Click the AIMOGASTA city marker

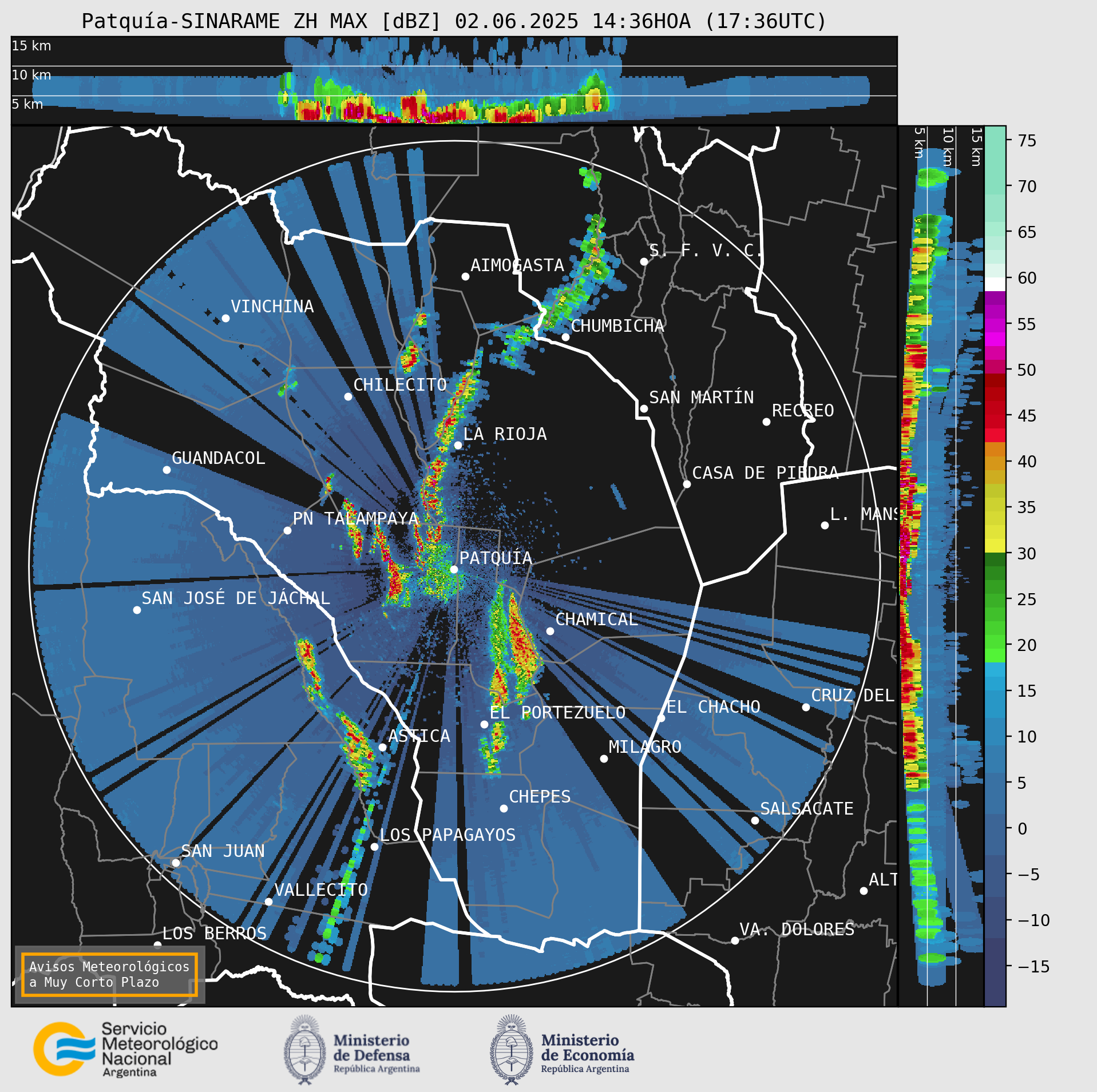click(x=465, y=276)
